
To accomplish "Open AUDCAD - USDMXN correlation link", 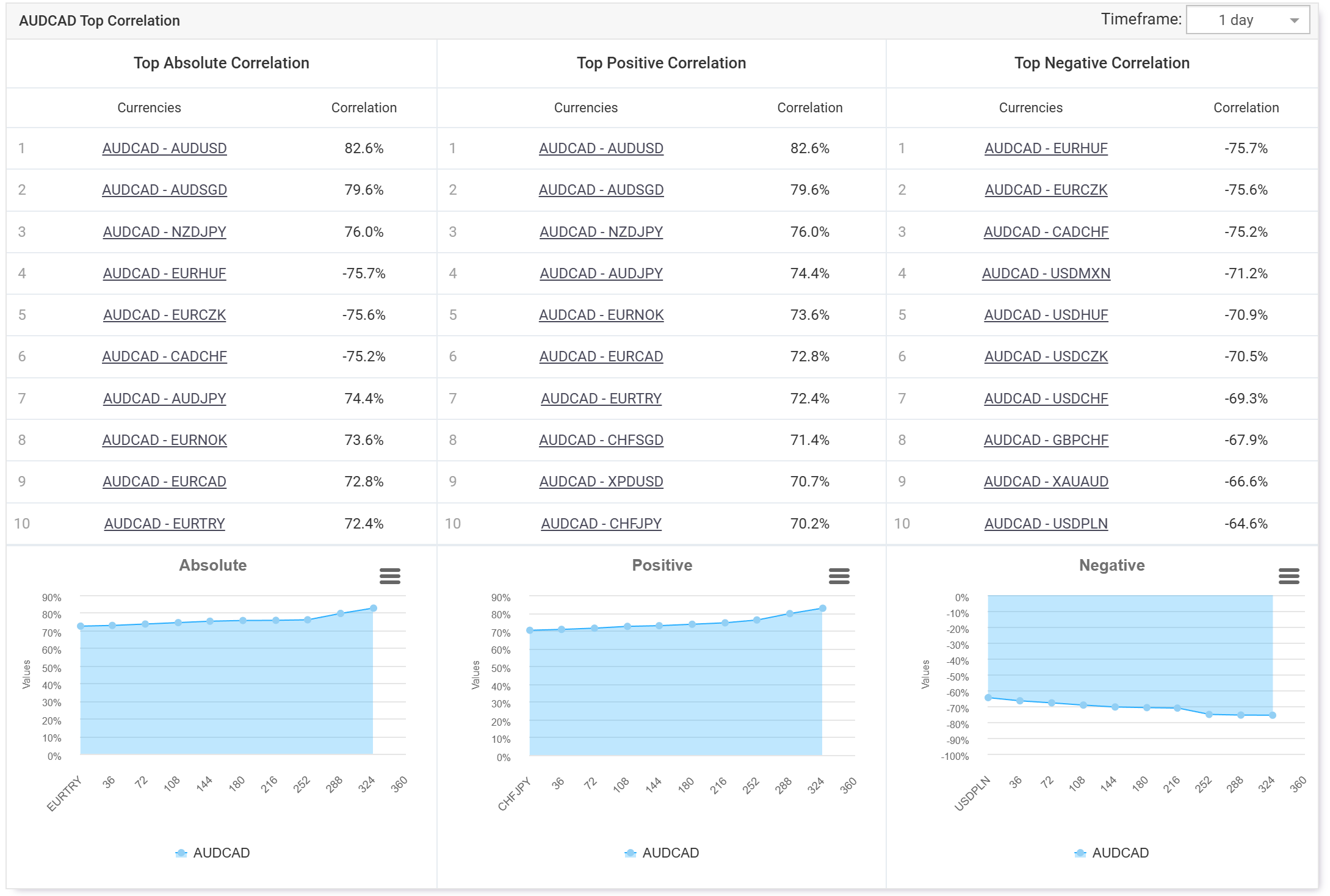I will [x=1046, y=273].
